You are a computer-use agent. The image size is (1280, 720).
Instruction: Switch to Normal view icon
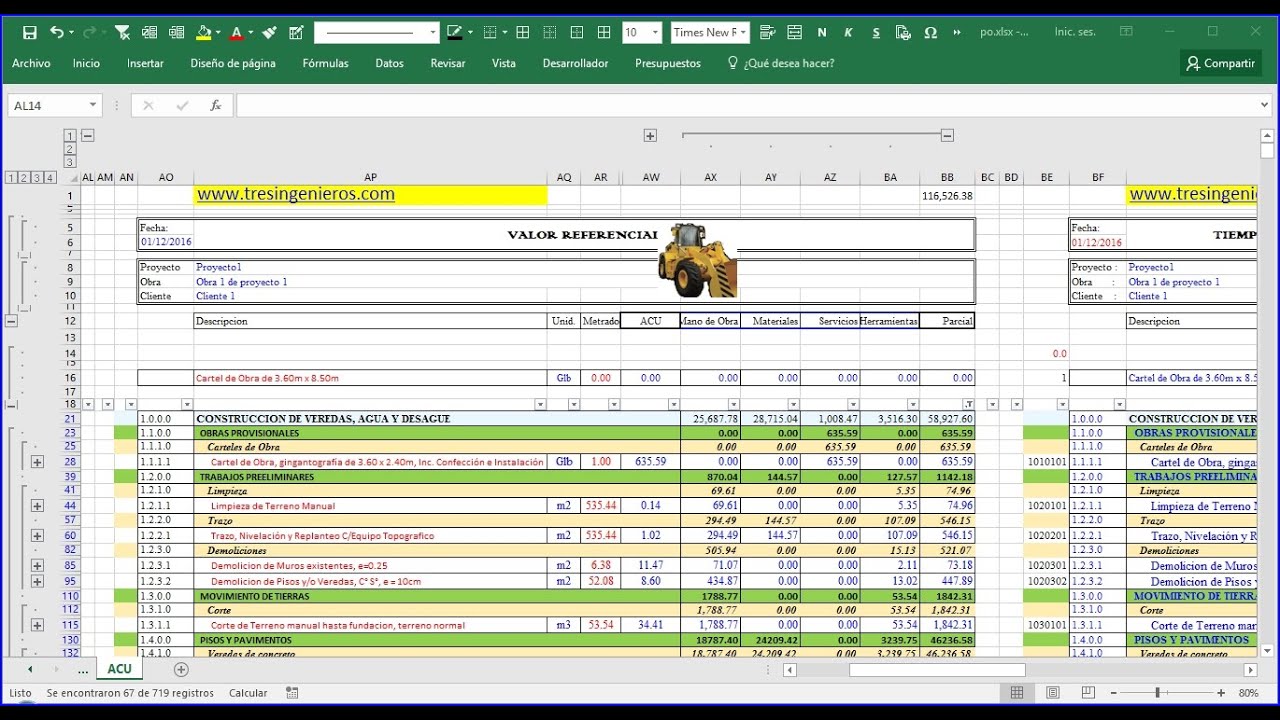pyautogui.click(x=1017, y=692)
